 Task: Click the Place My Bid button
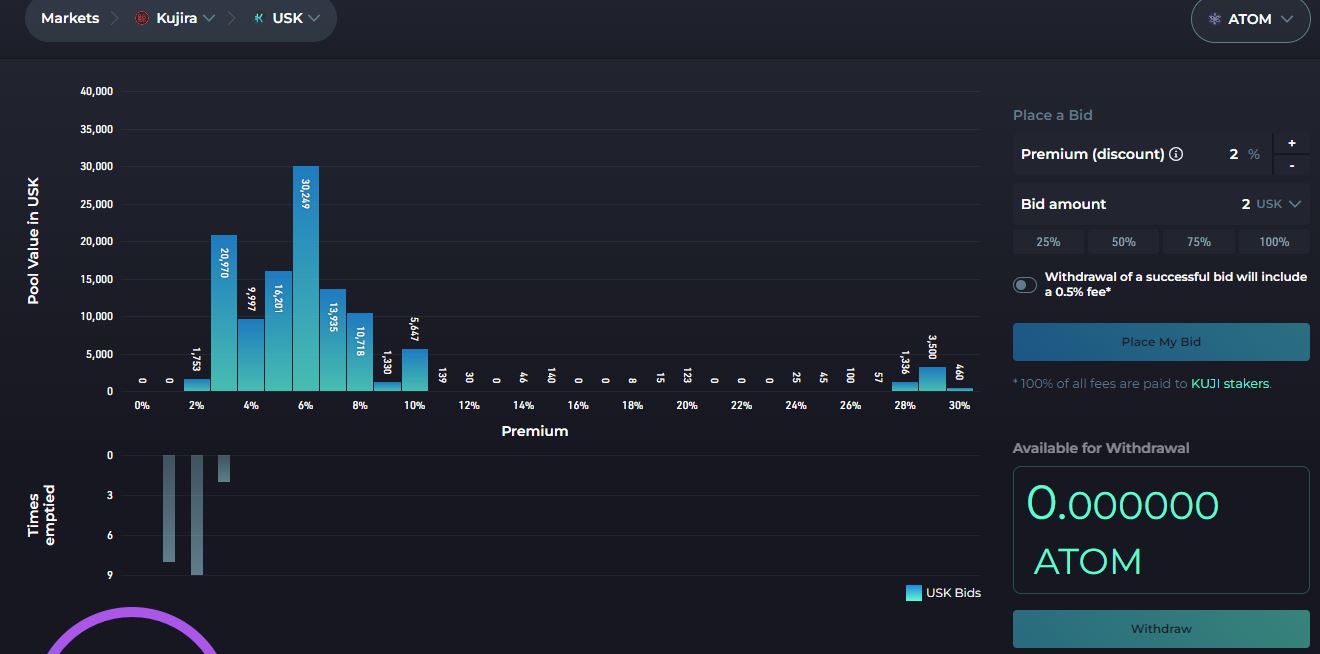[x=1161, y=342]
